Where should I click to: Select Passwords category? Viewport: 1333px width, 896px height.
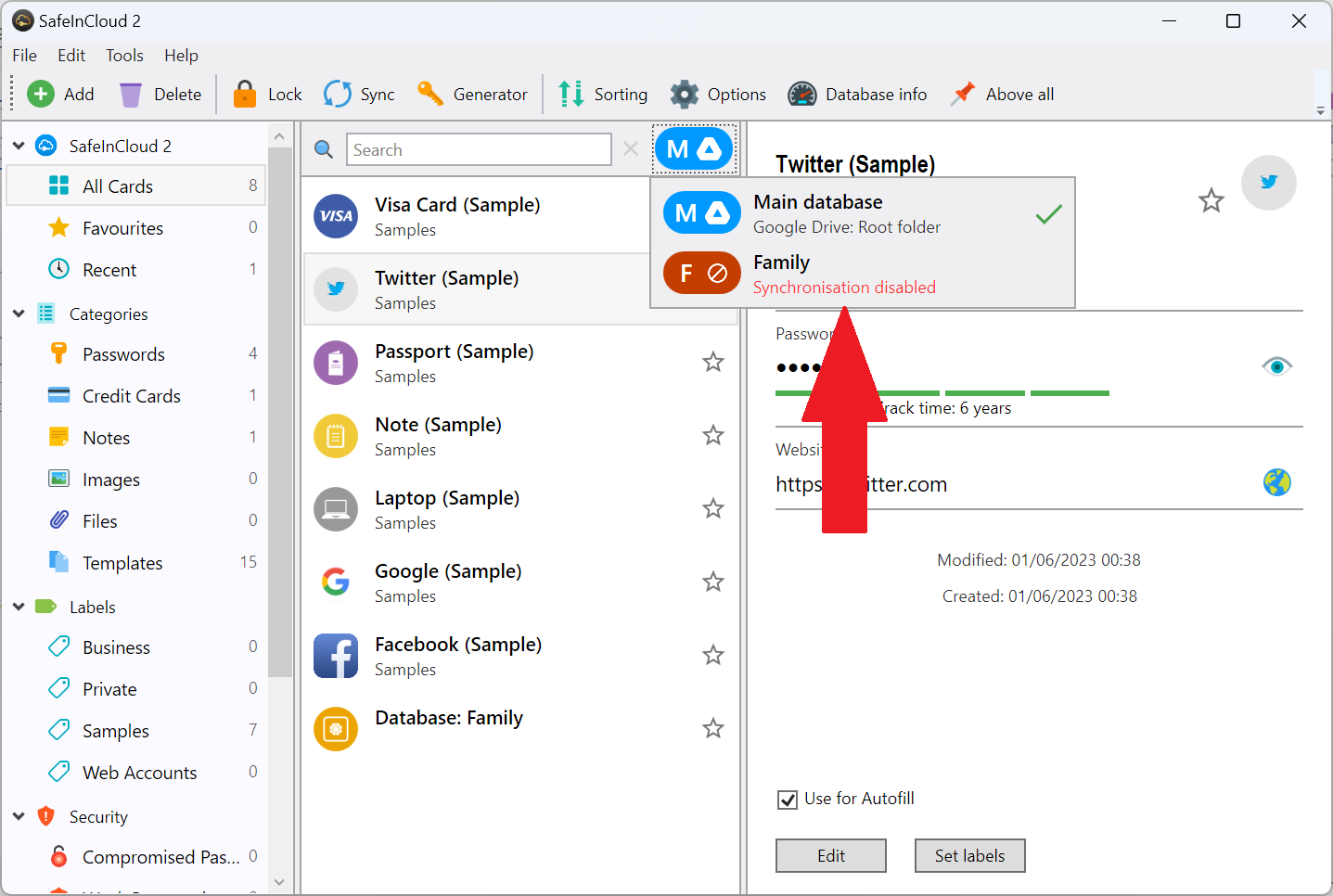[136, 354]
